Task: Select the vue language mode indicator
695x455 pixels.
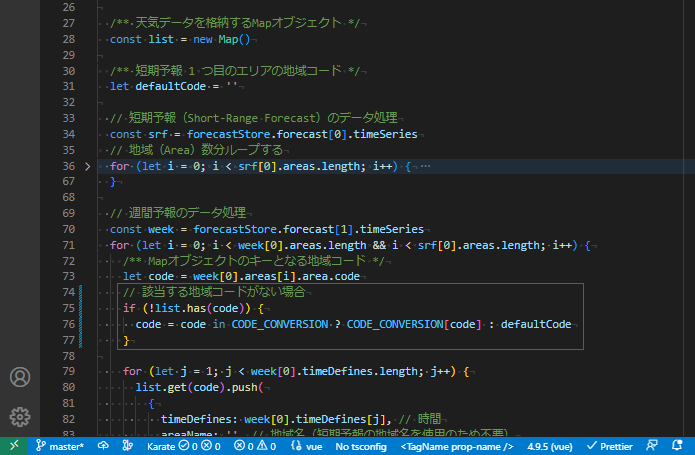Action: [x=307, y=446]
